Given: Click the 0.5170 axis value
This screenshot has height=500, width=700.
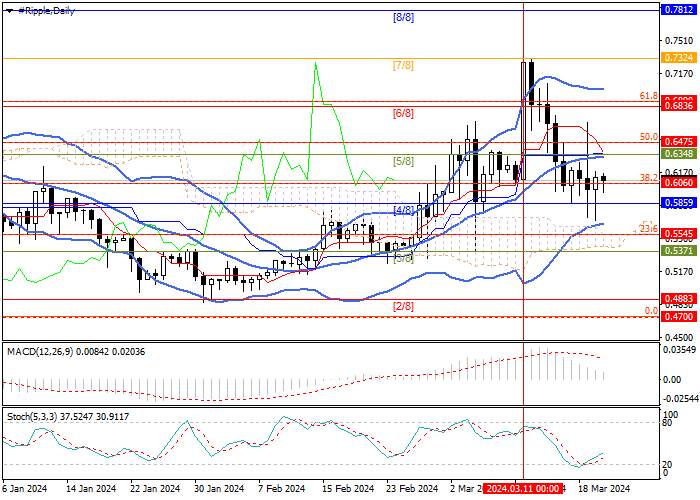Looking at the screenshot, I should pos(679,271).
